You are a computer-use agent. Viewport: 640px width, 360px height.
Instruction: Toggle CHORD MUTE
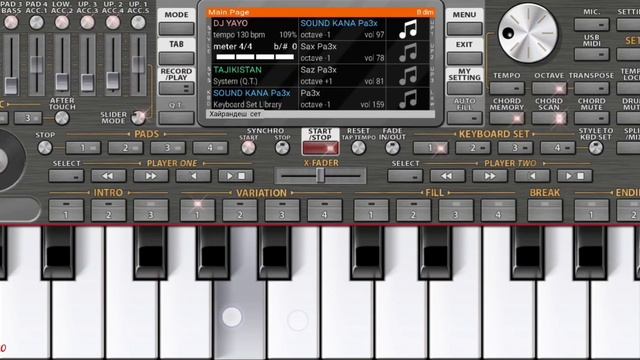pyautogui.click(x=591, y=118)
